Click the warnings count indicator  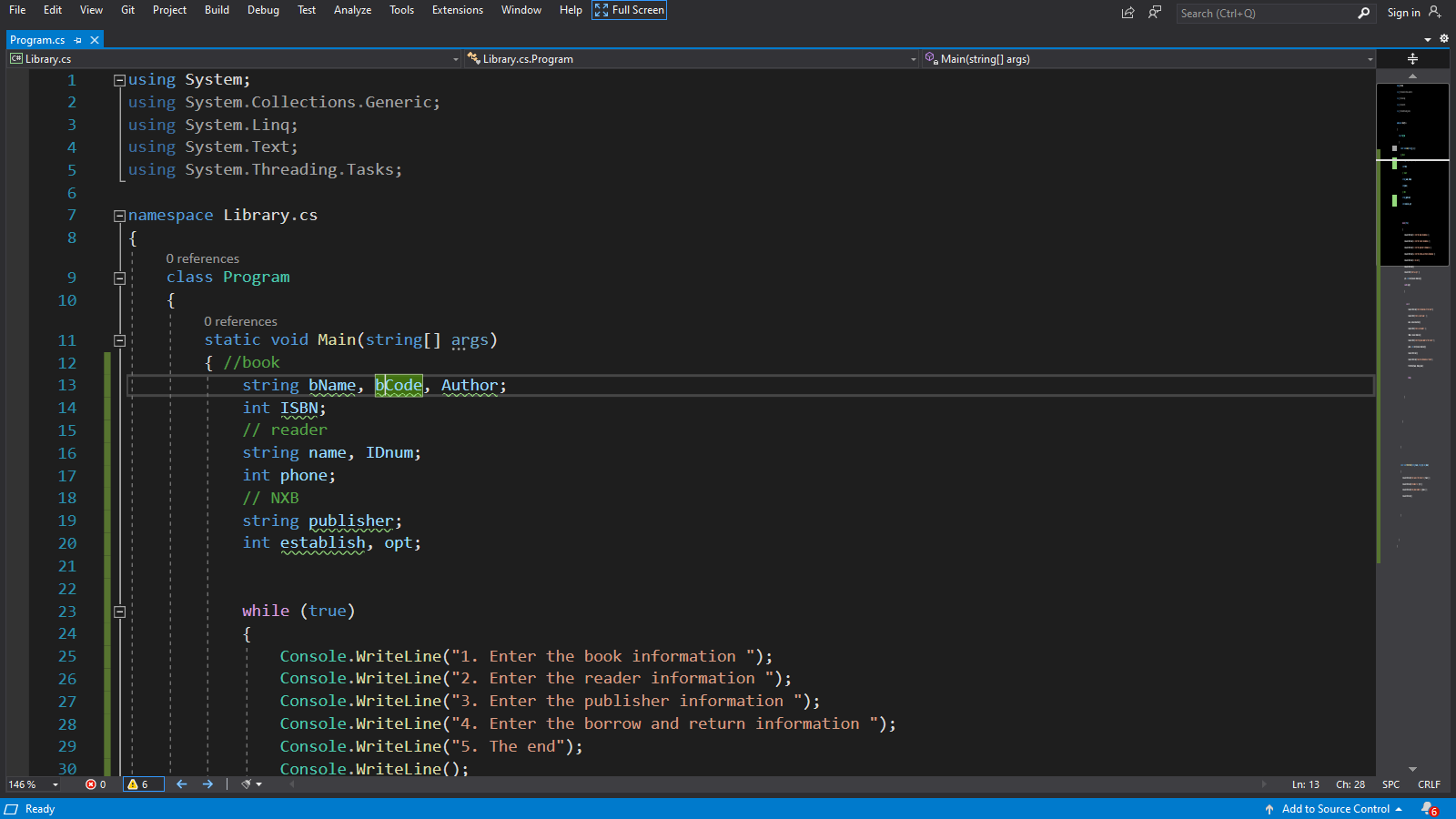138,784
